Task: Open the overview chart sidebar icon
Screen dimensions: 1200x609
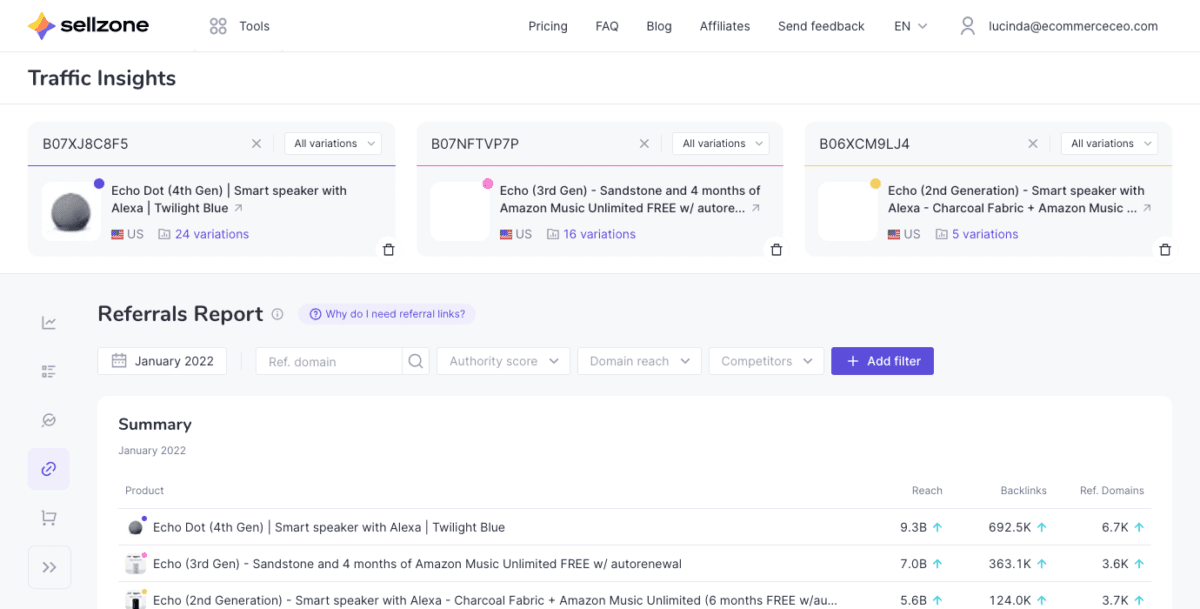Action: point(49,322)
